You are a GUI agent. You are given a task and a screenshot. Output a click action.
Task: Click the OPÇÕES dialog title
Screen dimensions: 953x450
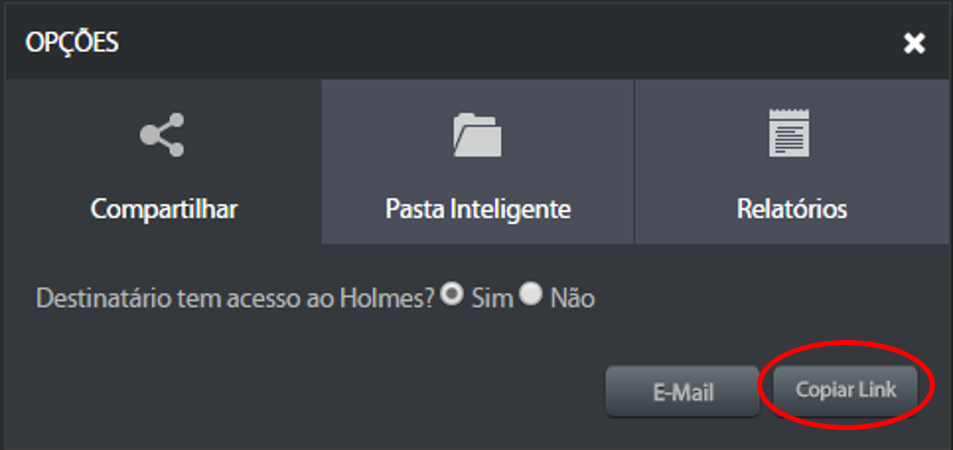point(72,43)
